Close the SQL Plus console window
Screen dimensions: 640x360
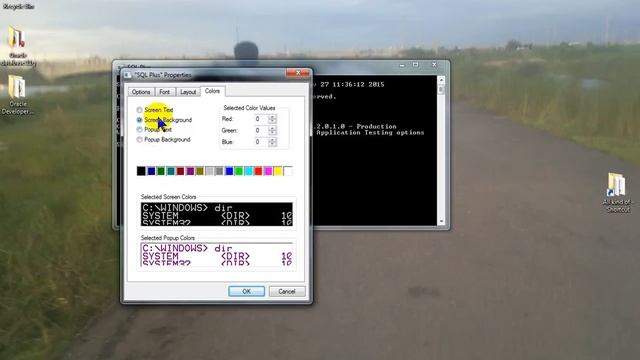pos(434,65)
